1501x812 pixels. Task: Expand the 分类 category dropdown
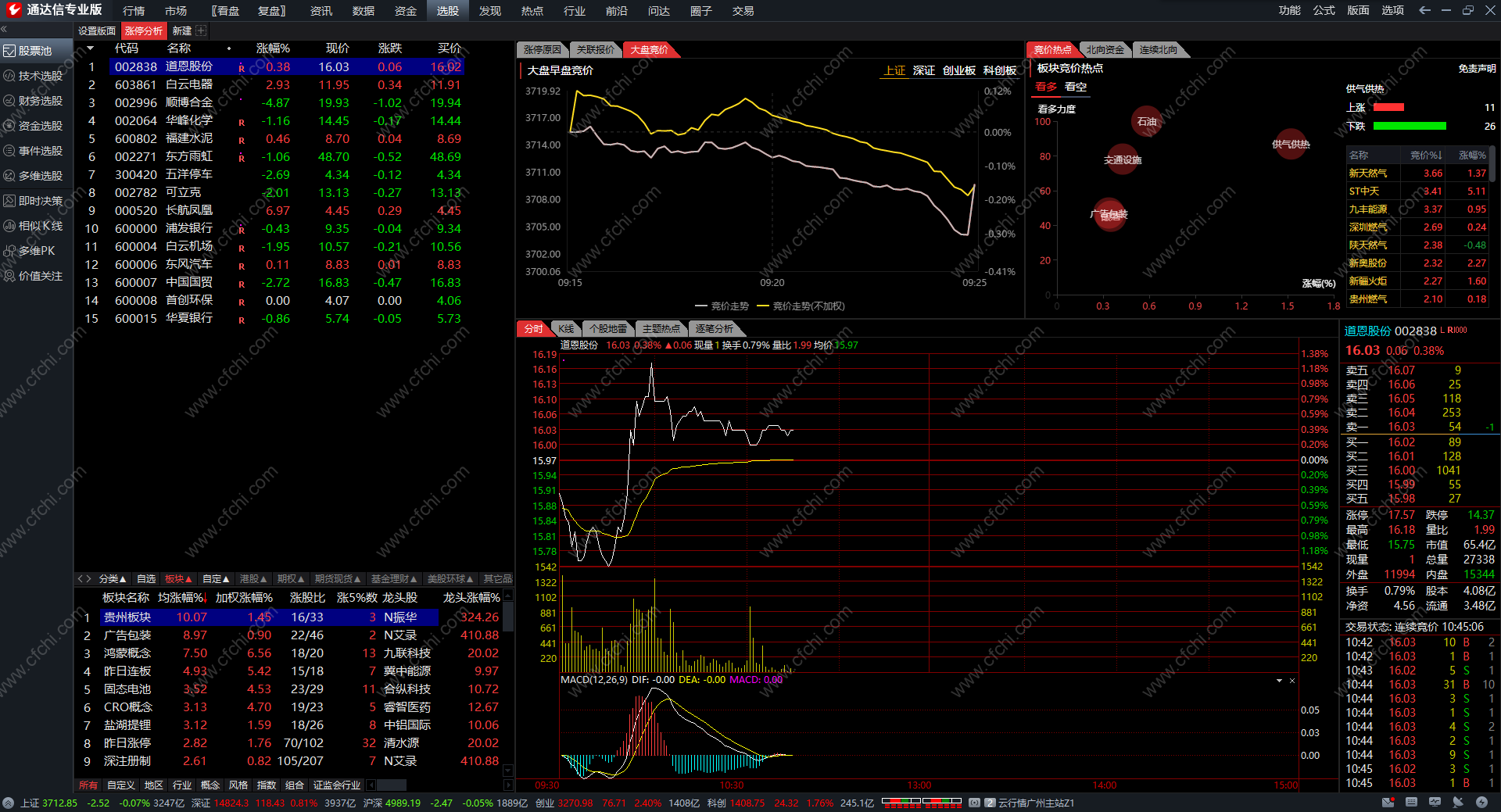coord(113,579)
